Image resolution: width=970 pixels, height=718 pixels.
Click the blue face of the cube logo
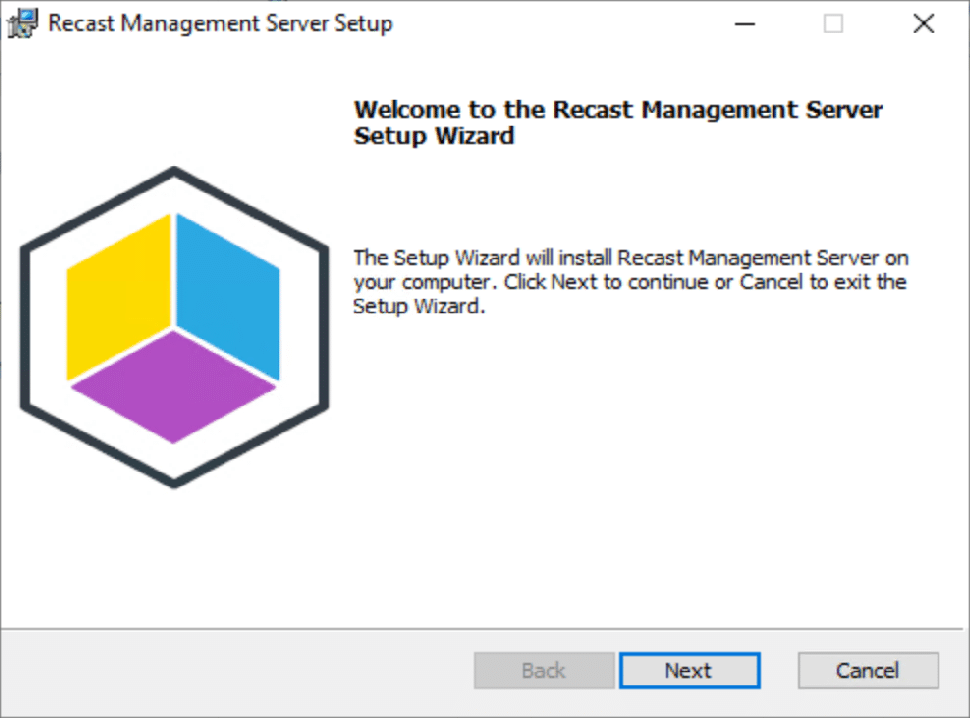point(228,296)
